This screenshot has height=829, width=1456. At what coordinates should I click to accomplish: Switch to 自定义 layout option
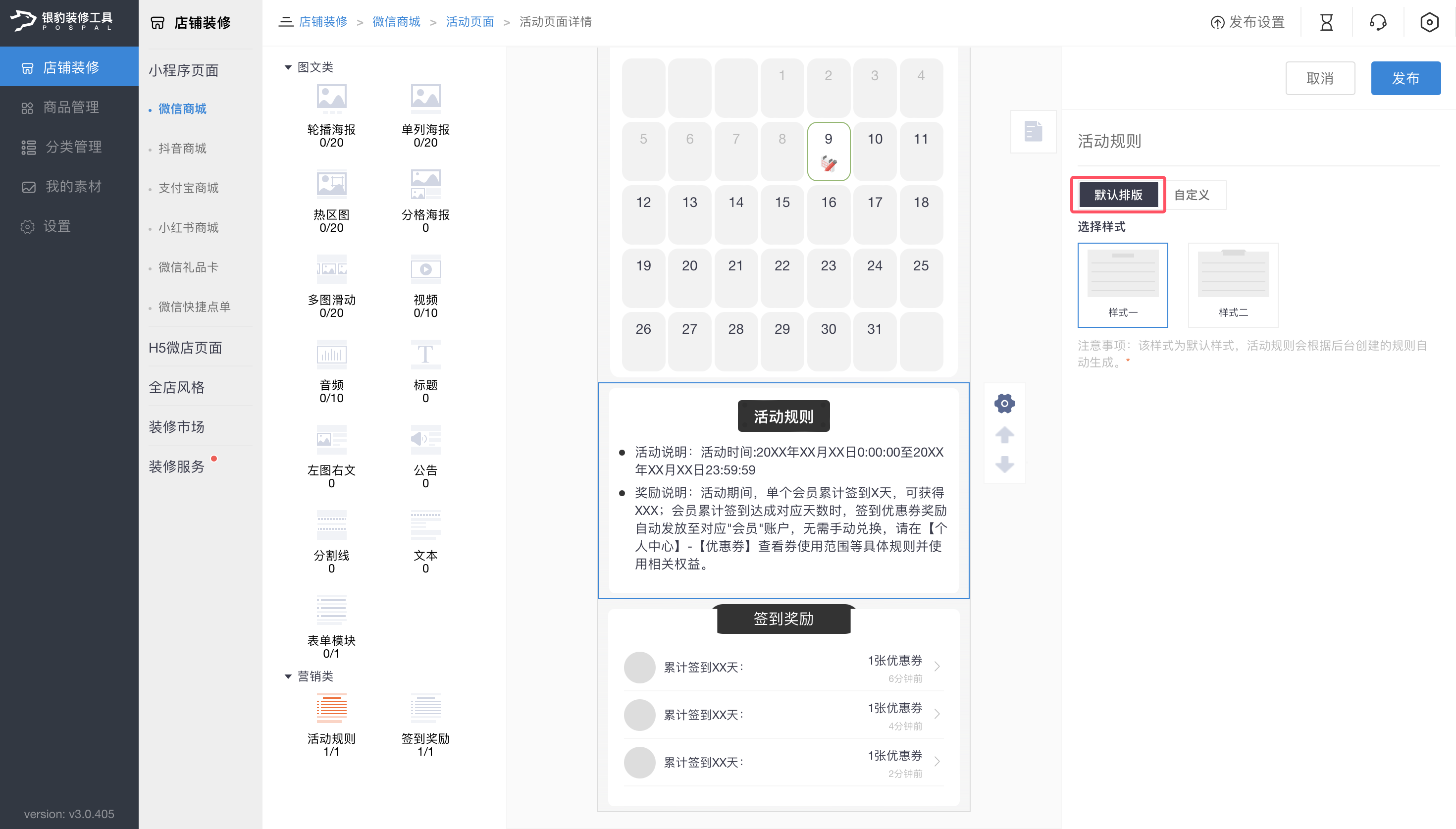click(1192, 195)
